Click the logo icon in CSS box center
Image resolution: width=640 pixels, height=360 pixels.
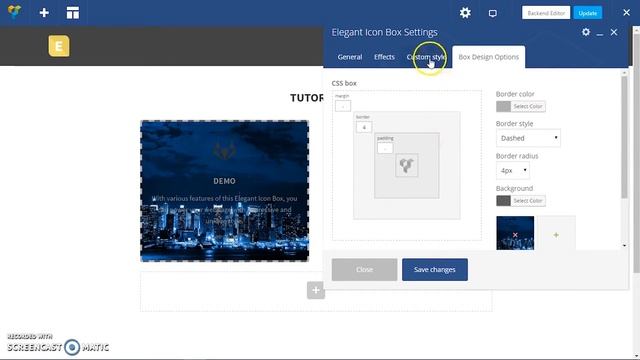[407, 165]
